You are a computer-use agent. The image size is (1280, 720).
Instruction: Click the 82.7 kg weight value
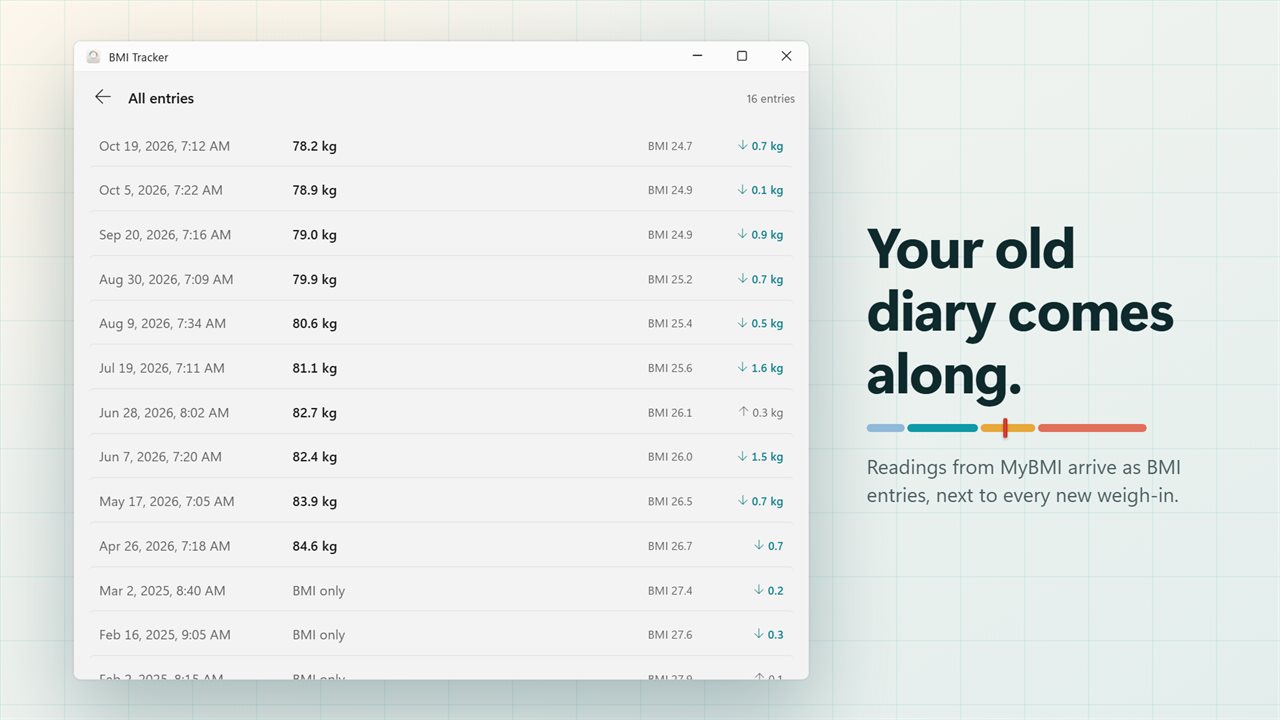(314, 412)
